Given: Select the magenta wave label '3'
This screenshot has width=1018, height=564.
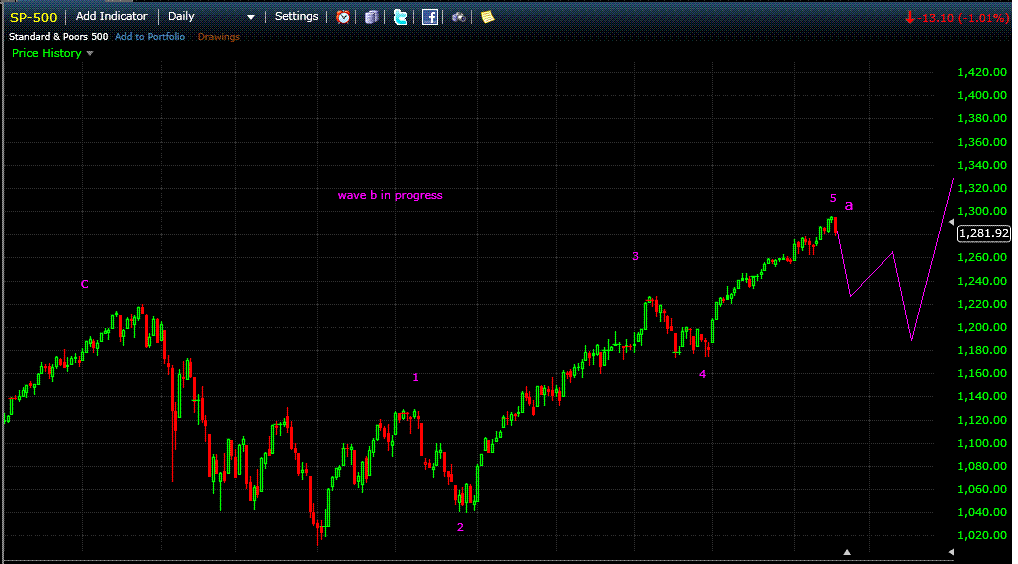Looking at the screenshot, I should point(636,256).
